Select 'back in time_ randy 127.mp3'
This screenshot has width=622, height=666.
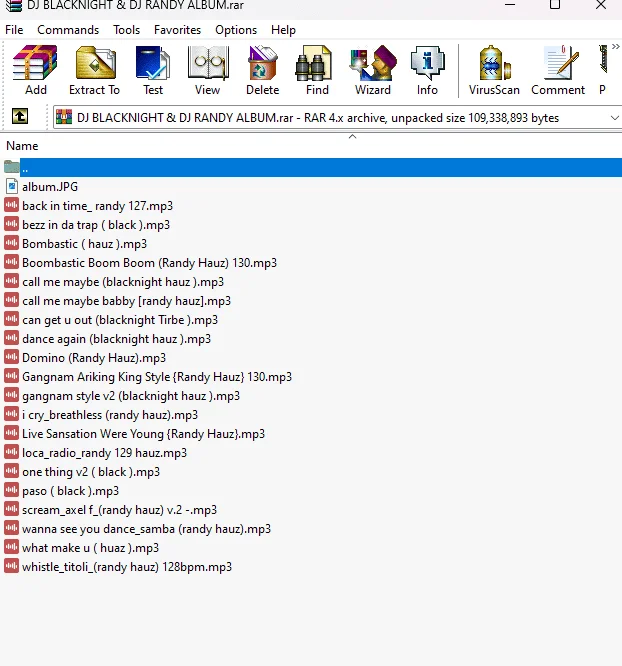(x=97, y=206)
